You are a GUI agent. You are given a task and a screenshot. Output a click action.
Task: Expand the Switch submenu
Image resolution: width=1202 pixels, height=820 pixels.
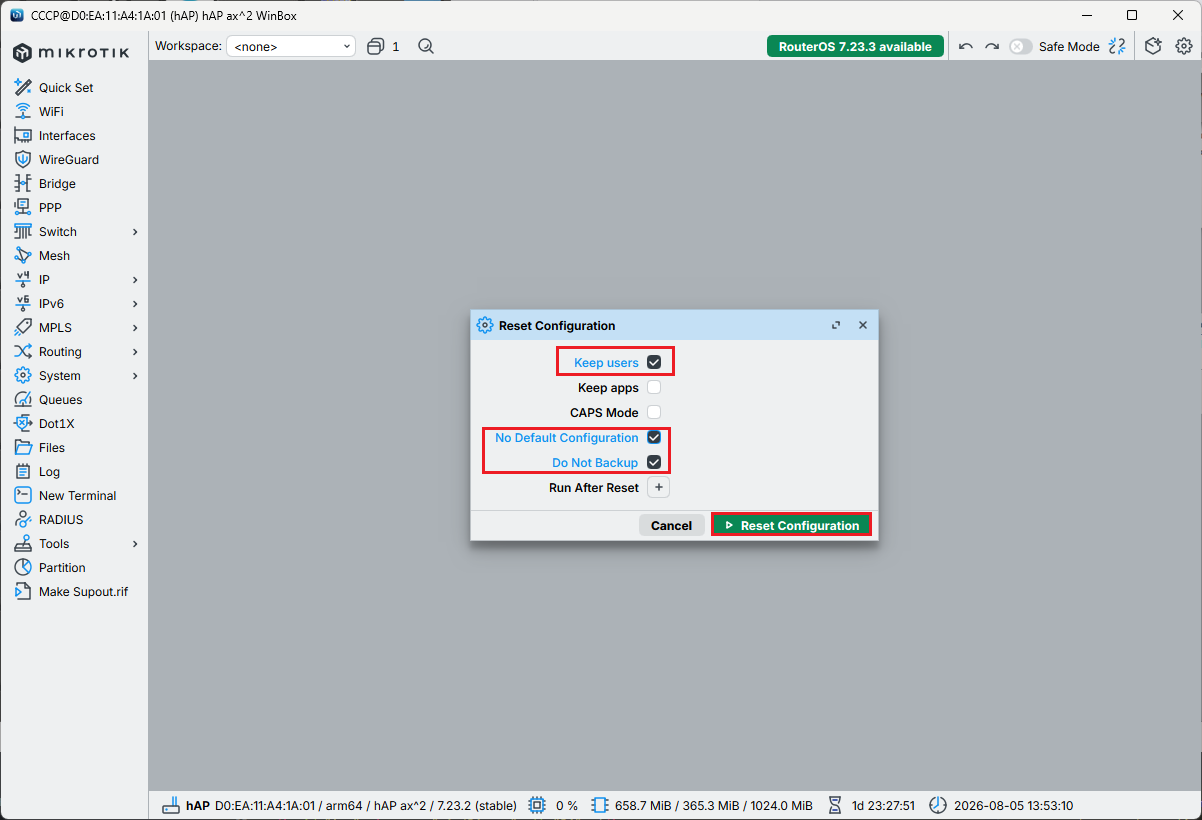(x=135, y=232)
